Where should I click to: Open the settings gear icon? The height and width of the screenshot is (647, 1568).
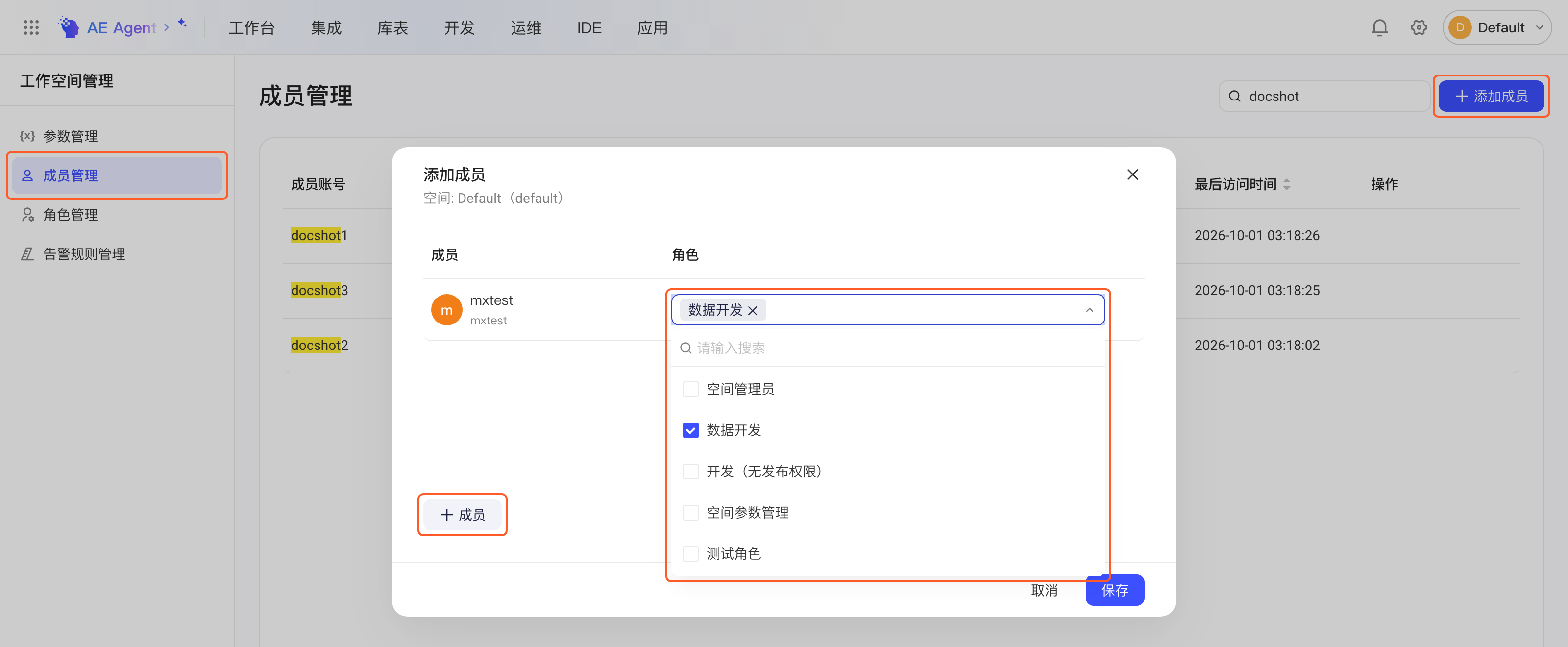pos(1418,28)
